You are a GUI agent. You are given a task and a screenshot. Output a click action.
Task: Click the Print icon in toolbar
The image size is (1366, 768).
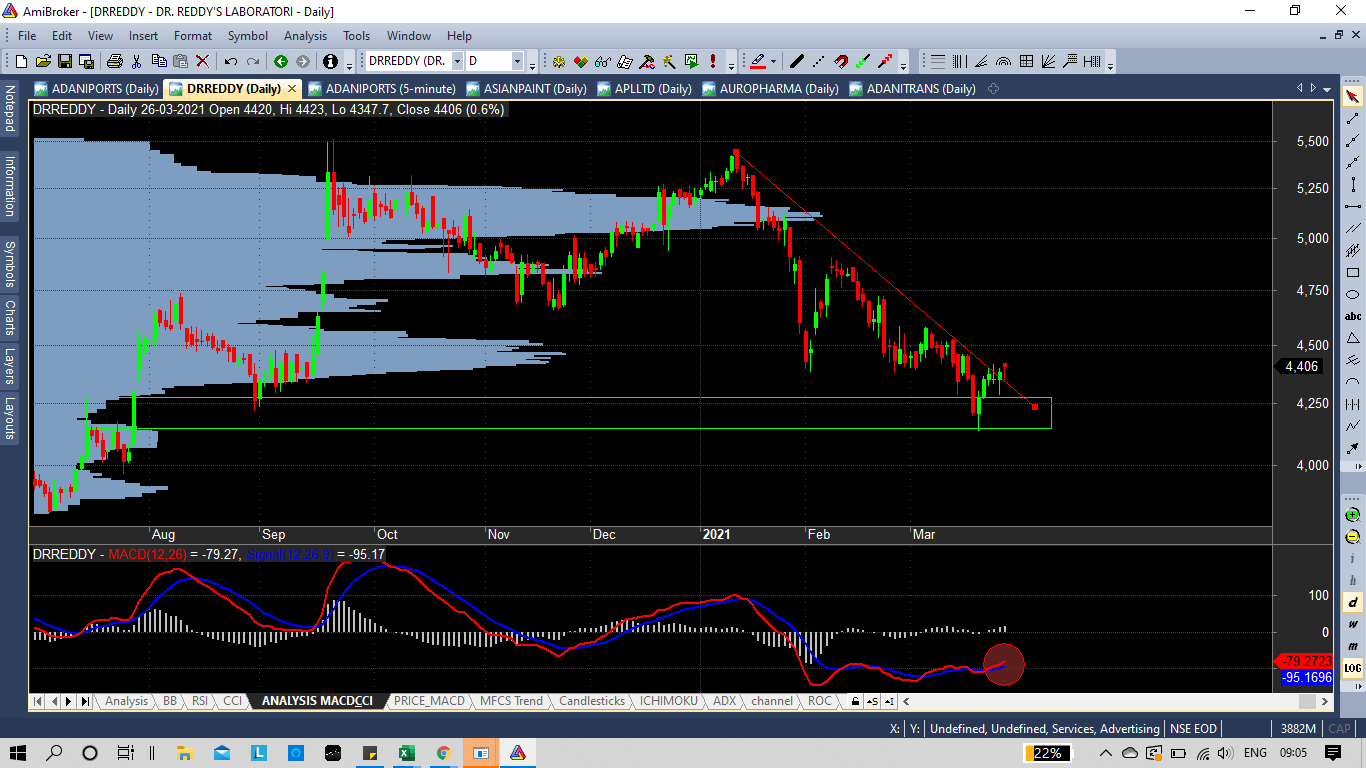[114, 61]
